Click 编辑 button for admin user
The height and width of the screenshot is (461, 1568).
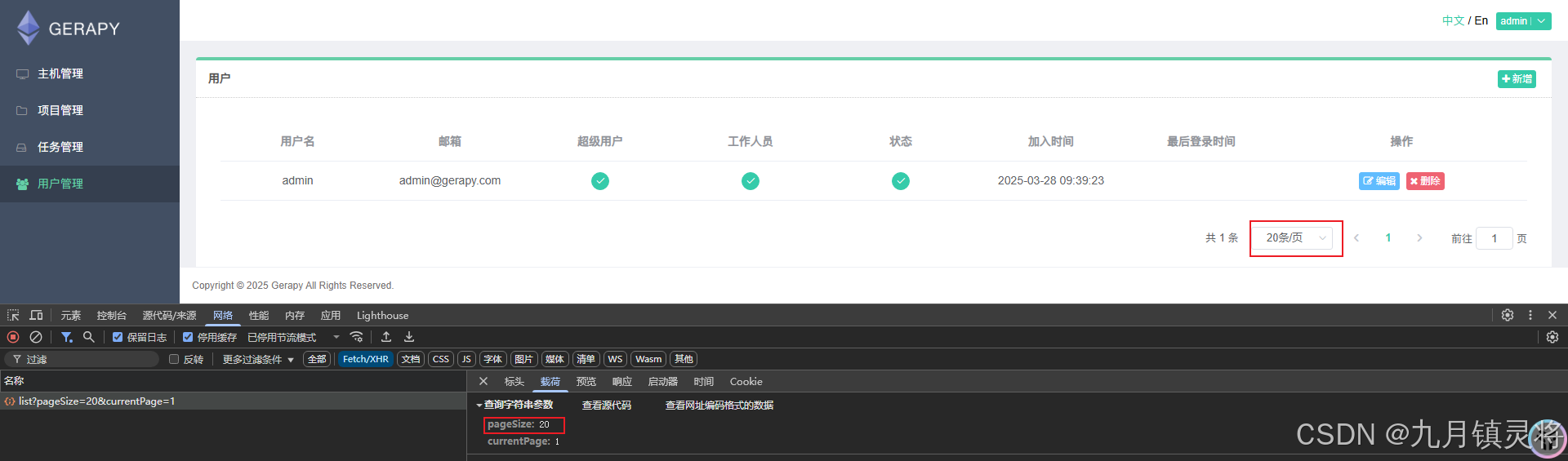(x=1379, y=181)
